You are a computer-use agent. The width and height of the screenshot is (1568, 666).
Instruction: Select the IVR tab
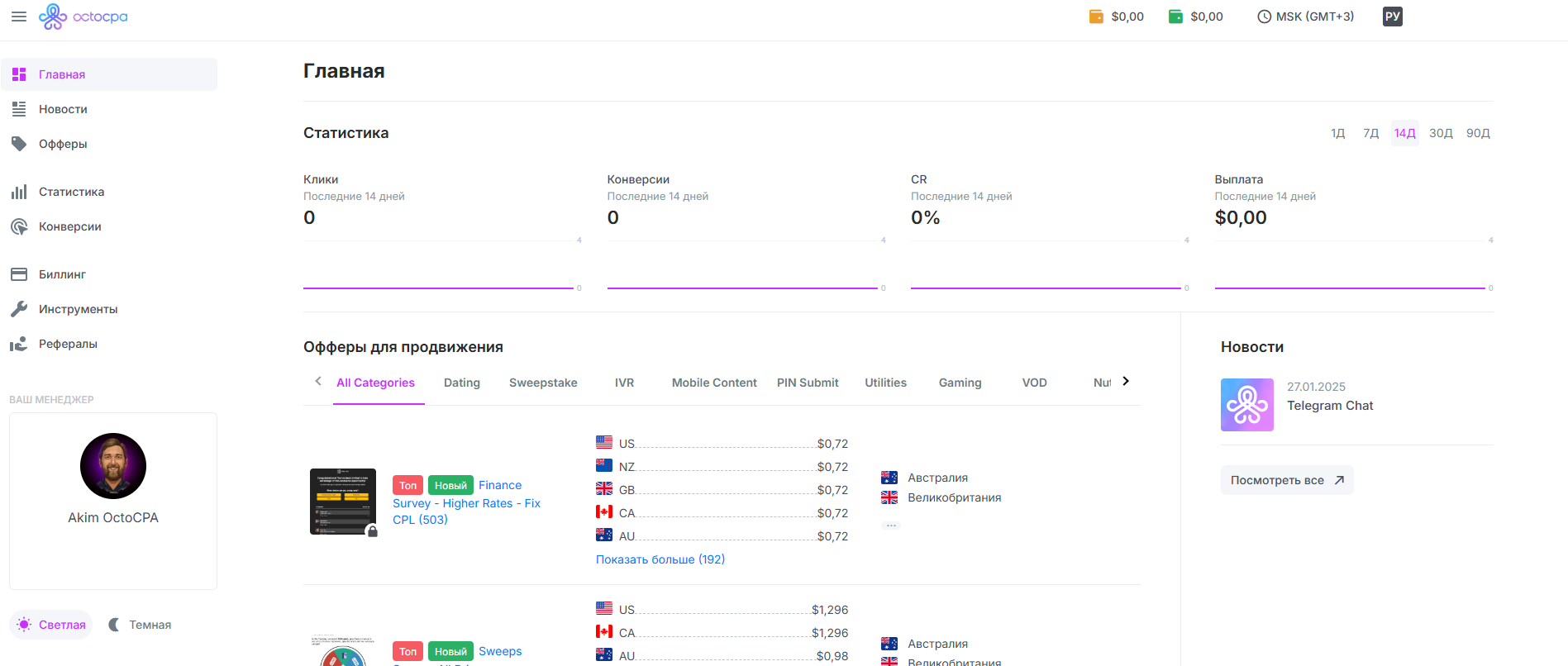(x=625, y=383)
